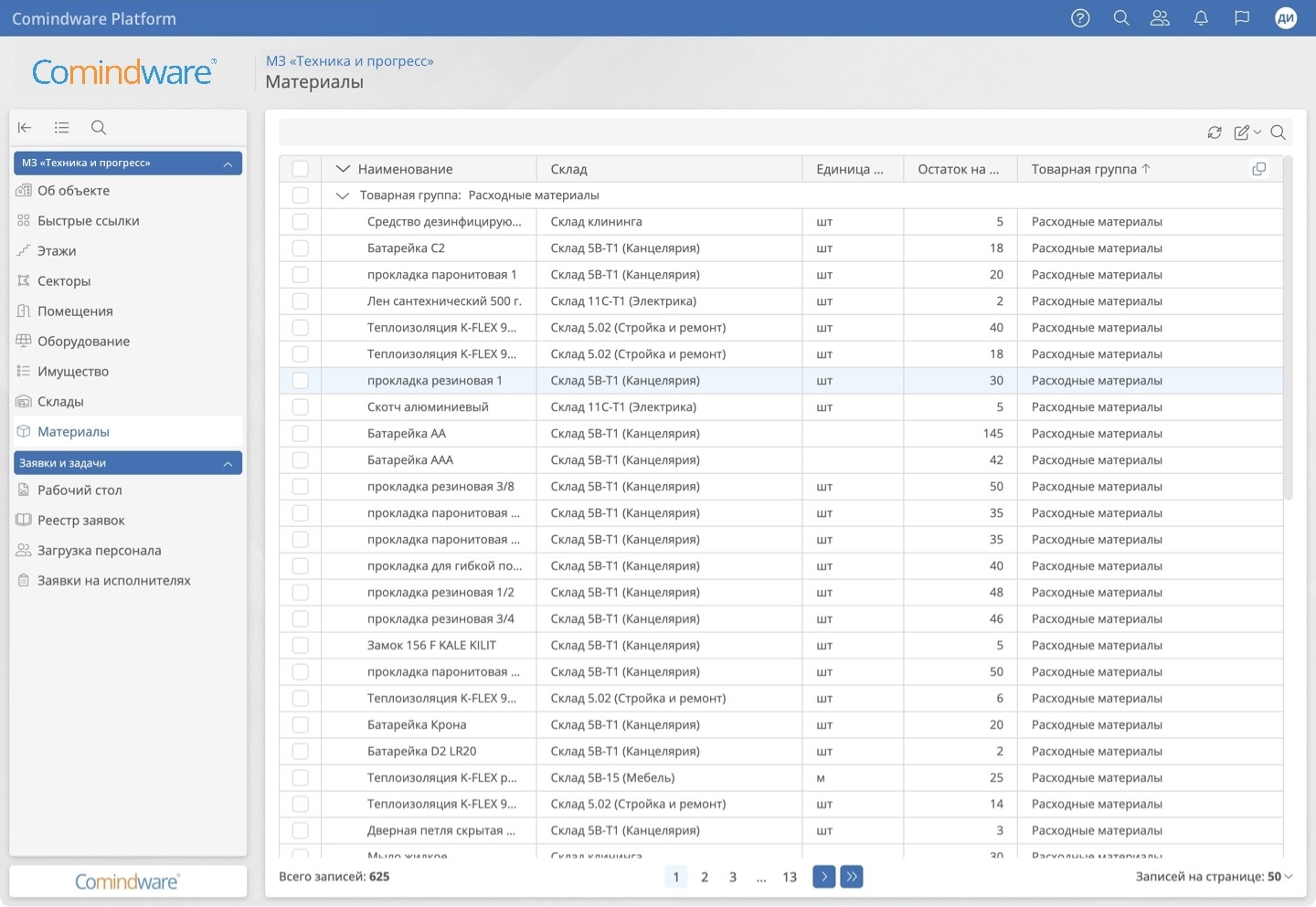Go to page 2 of the table
Viewport: 1316px width, 907px height.
click(x=705, y=877)
